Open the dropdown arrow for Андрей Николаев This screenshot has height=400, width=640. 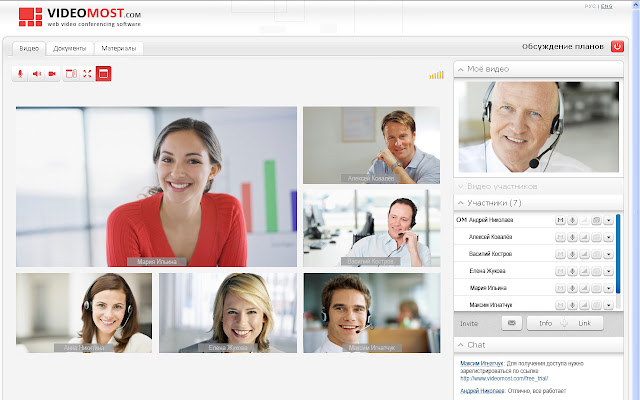pos(608,220)
